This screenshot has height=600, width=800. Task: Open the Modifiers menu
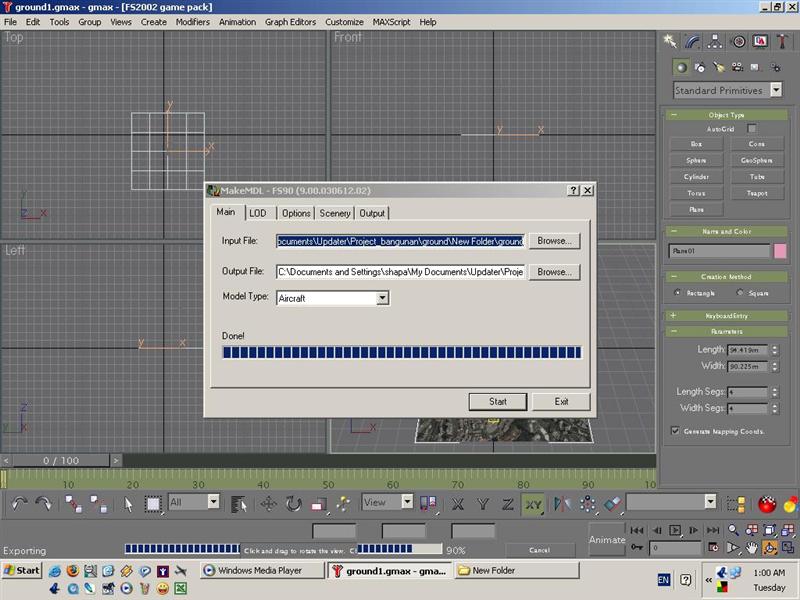[192, 21]
